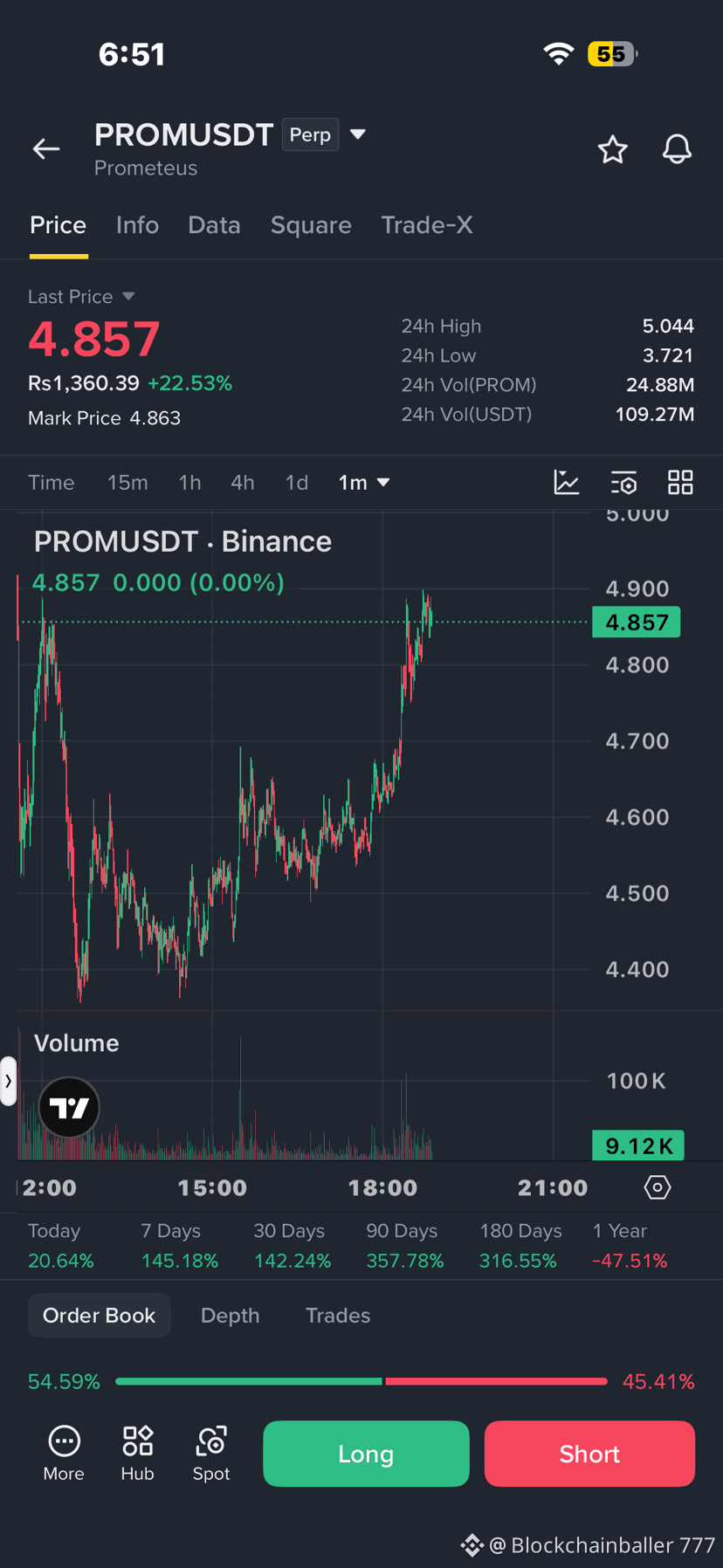Tap the 30 Days 142.24% performance

click(x=292, y=1246)
